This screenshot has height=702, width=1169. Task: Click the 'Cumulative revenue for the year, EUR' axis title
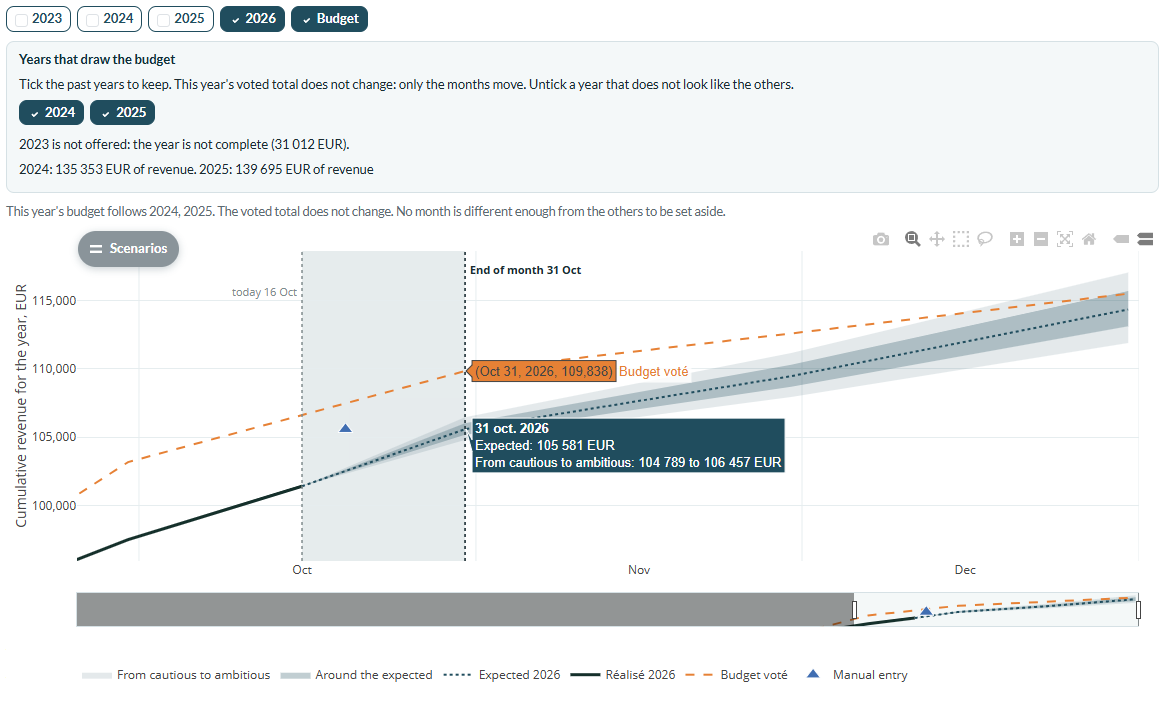[x=21, y=405]
